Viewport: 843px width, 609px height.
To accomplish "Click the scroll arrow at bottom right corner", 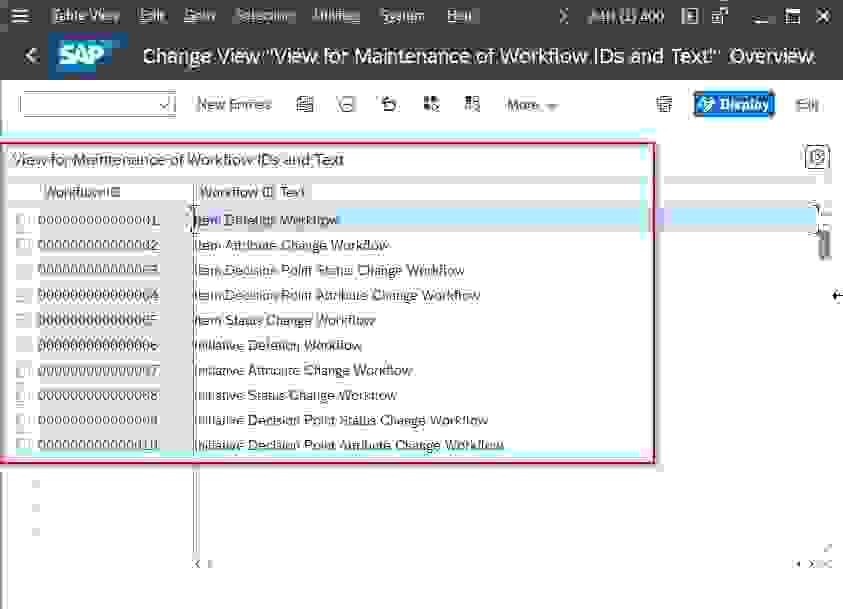I will [x=814, y=564].
